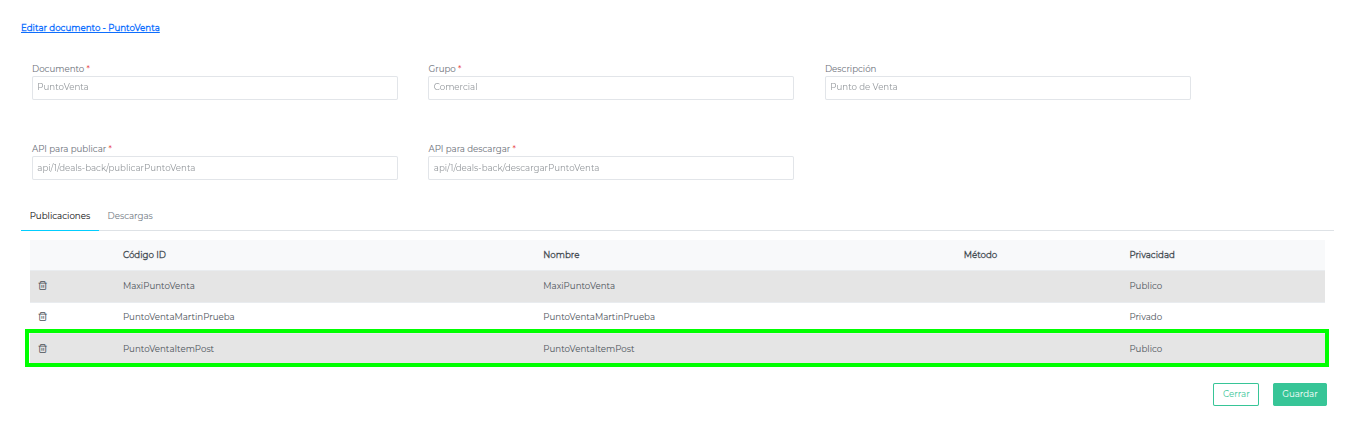Click trash icon for PuntoVentaMartinPrueba

click(x=42, y=316)
